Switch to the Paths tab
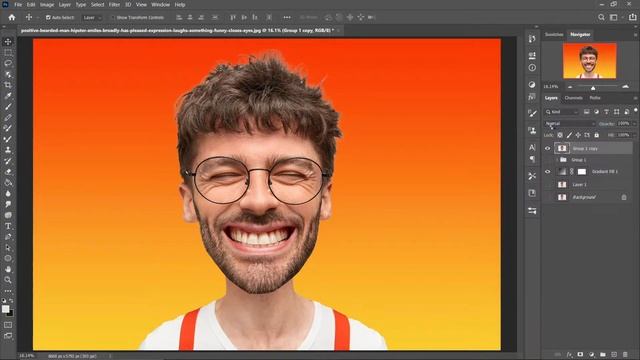The height and width of the screenshot is (360, 640). [x=595, y=98]
